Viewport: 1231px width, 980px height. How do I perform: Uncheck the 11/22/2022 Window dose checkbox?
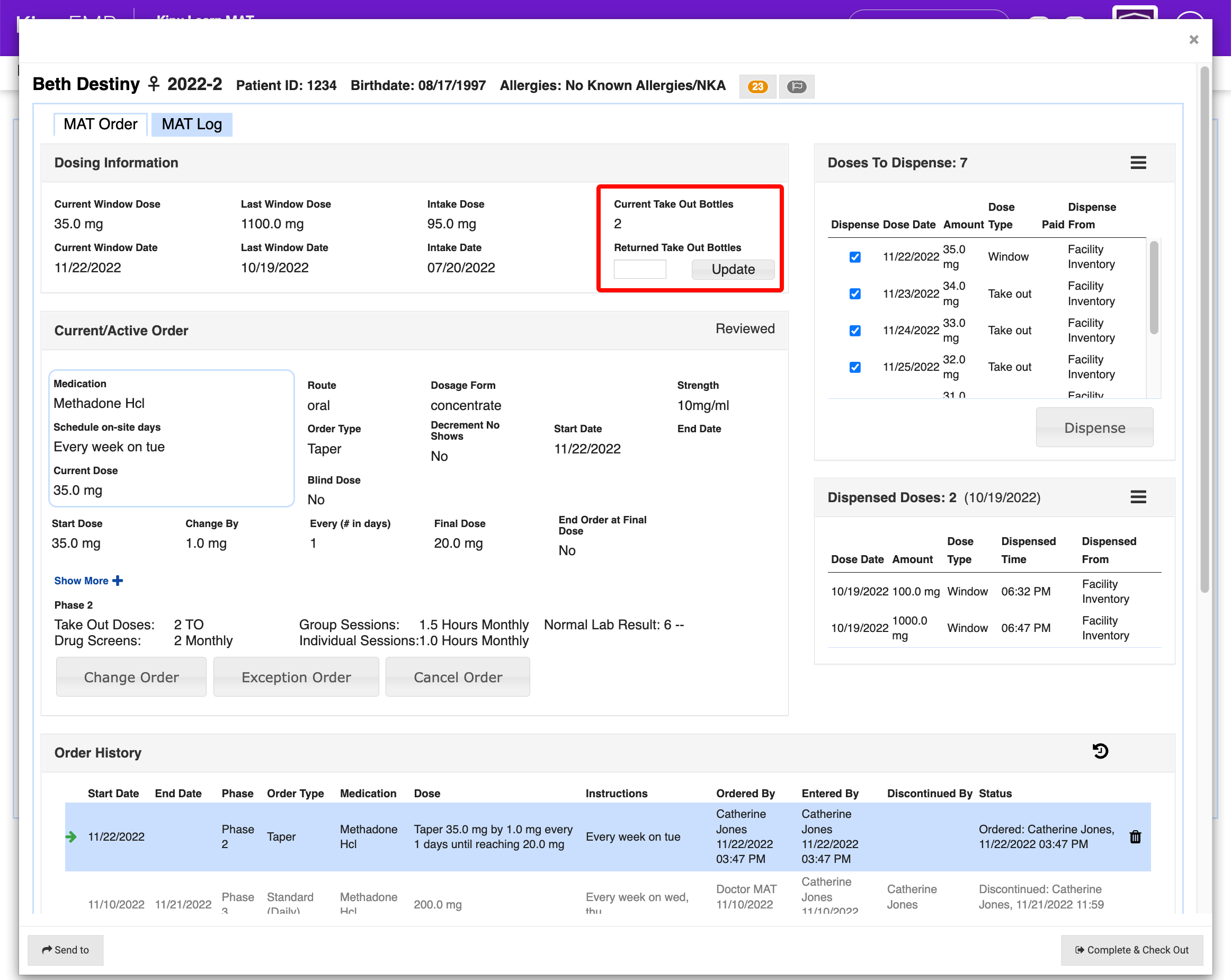(855, 257)
